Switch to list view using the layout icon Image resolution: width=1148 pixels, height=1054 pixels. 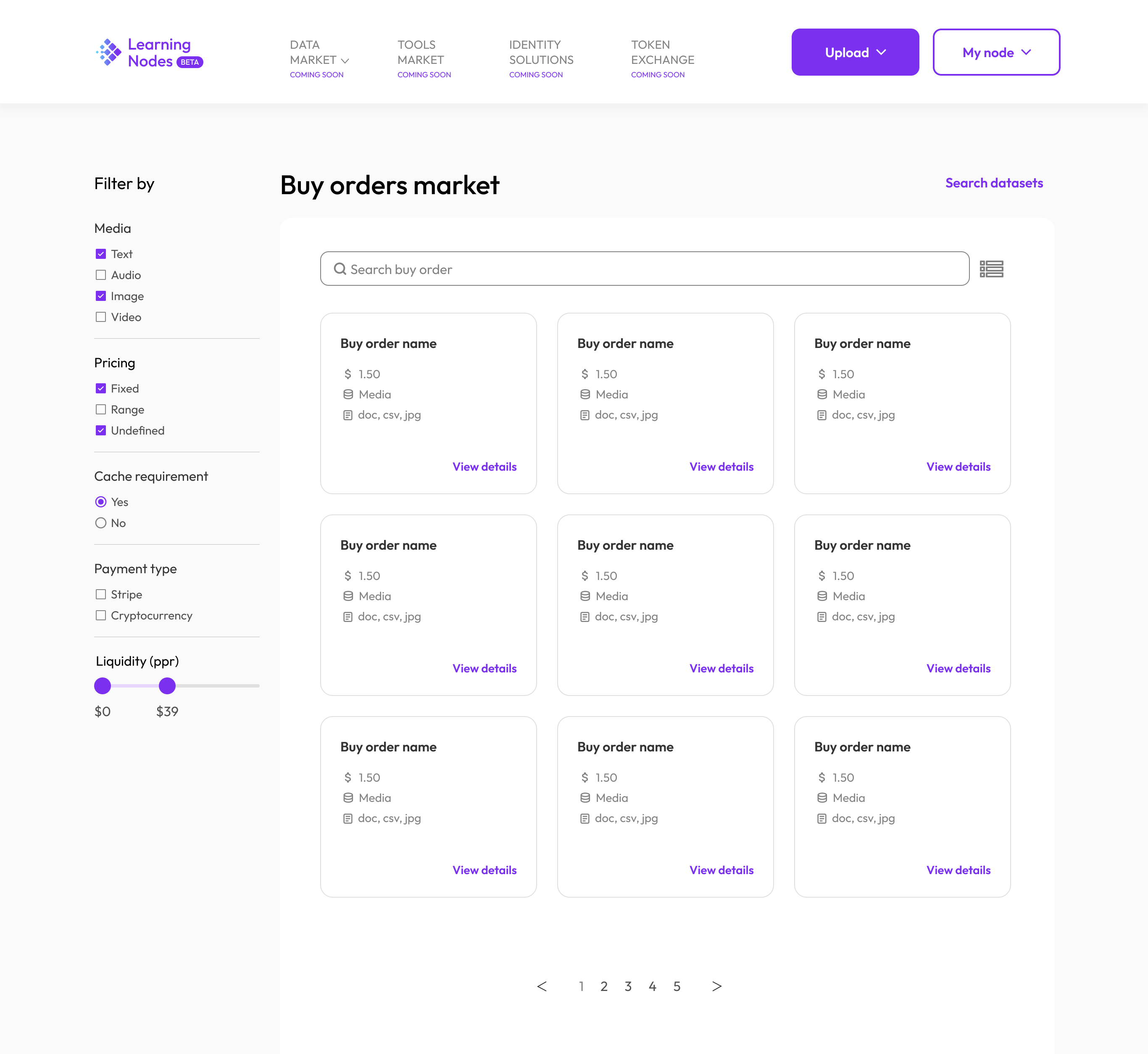point(992,268)
